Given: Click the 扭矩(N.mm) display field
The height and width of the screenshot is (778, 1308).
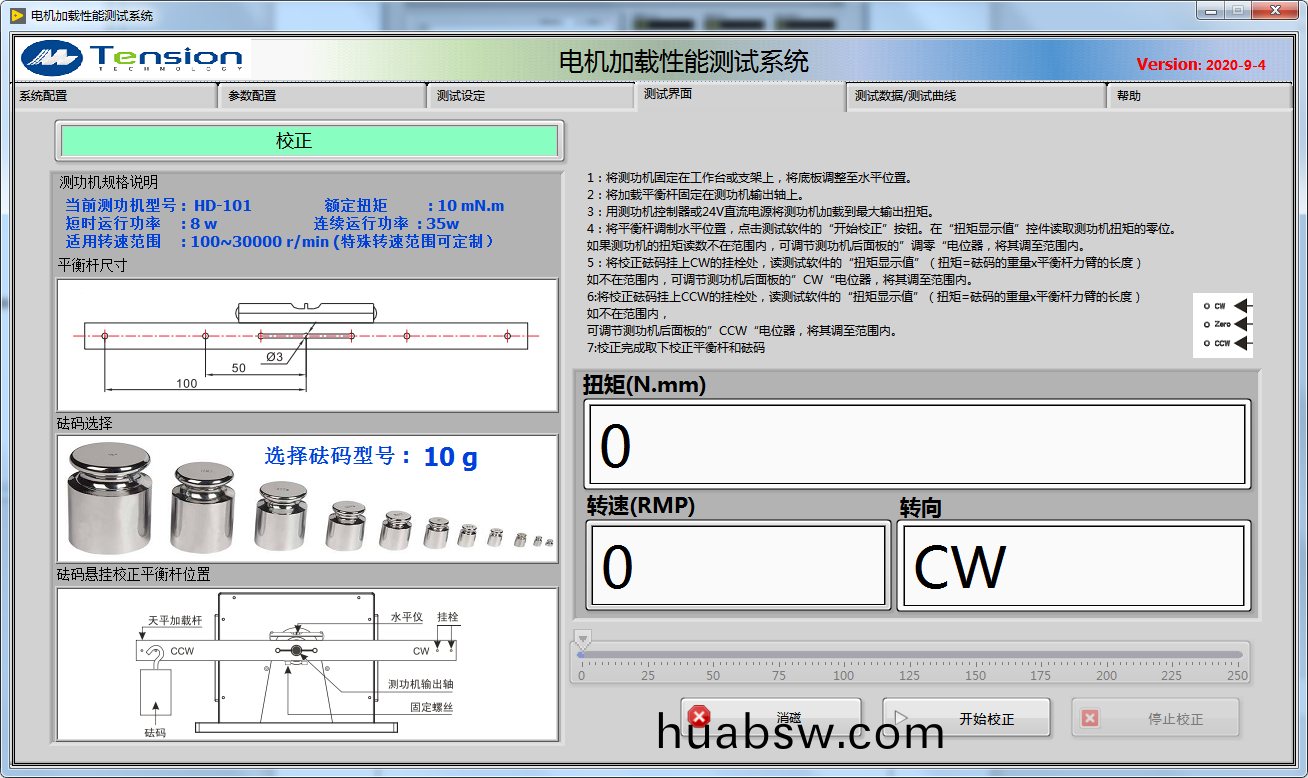Looking at the screenshot, I should point(917,446).
